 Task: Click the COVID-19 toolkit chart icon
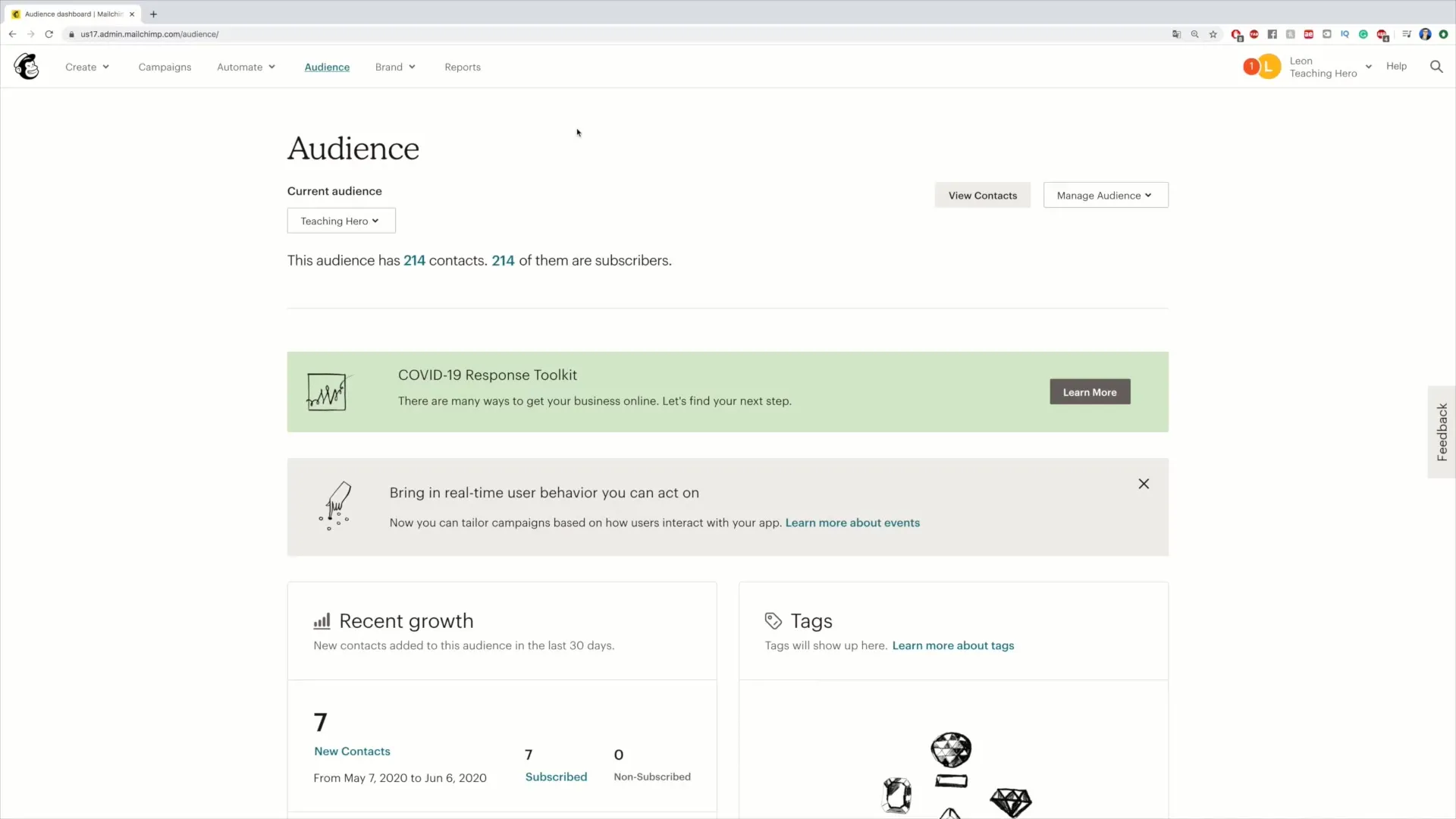coord(327,391)
